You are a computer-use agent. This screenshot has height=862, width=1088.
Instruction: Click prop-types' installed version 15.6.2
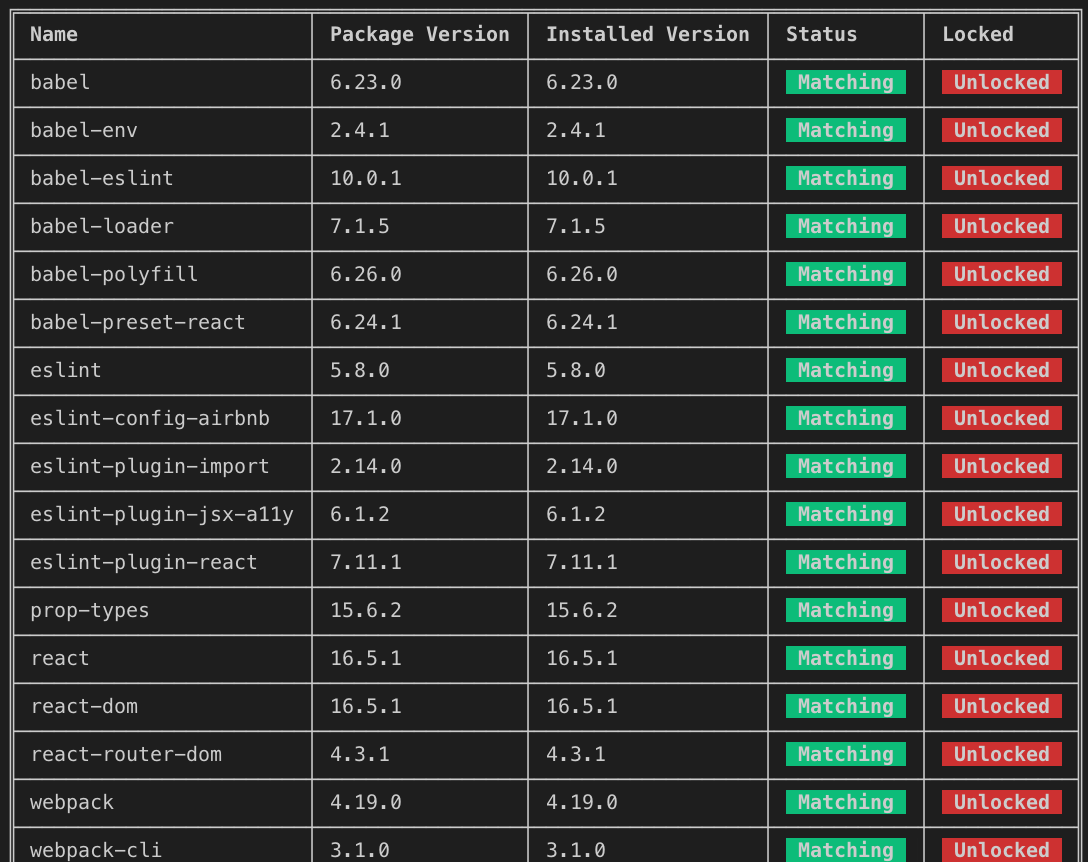pyautogui.click(x=581, y=610)
